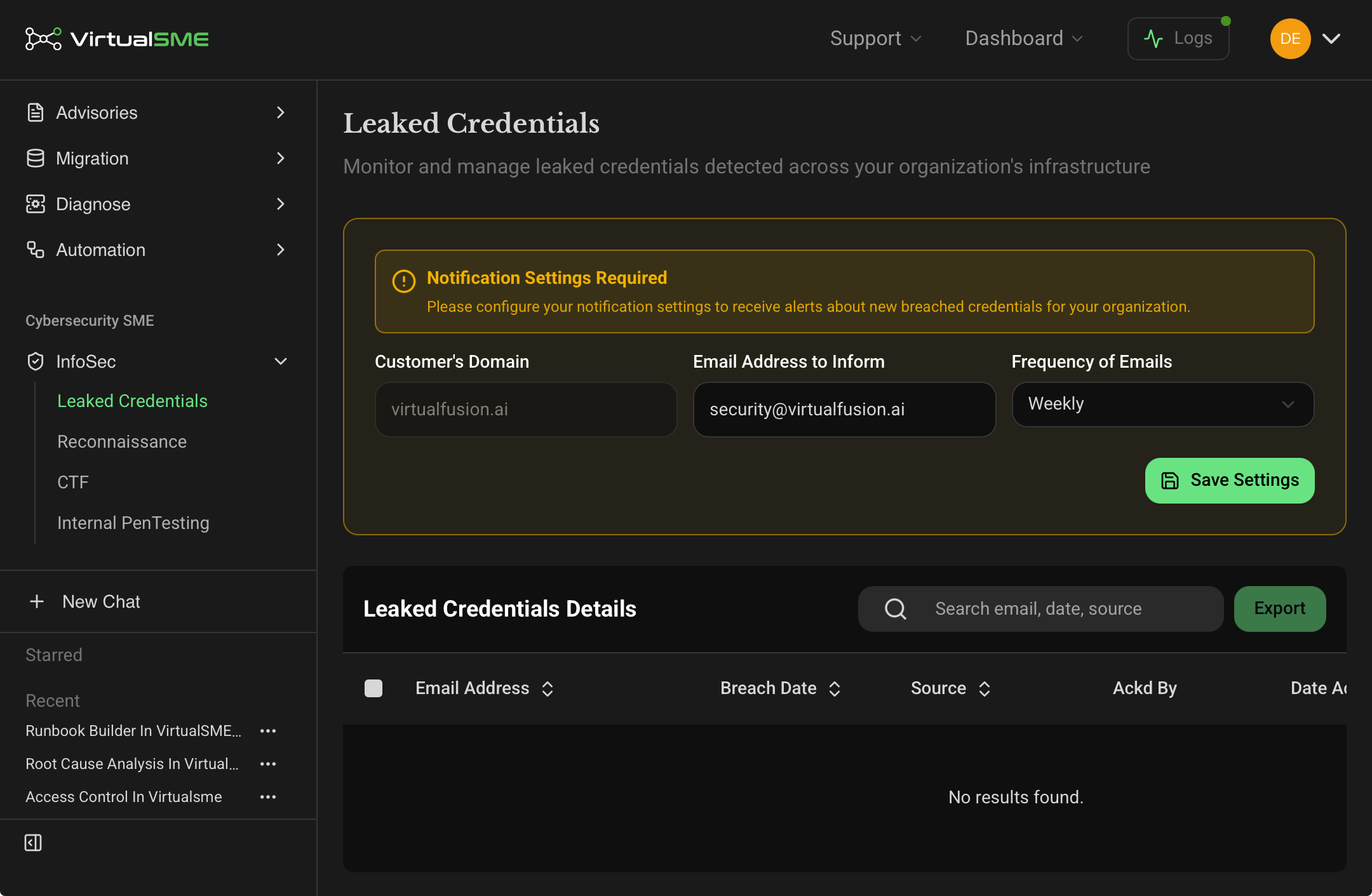The height and width of the screenshot is (896, 1372).
Task: Open Runbook Builder In VirtualSME chat
Action: pos(133,731)
